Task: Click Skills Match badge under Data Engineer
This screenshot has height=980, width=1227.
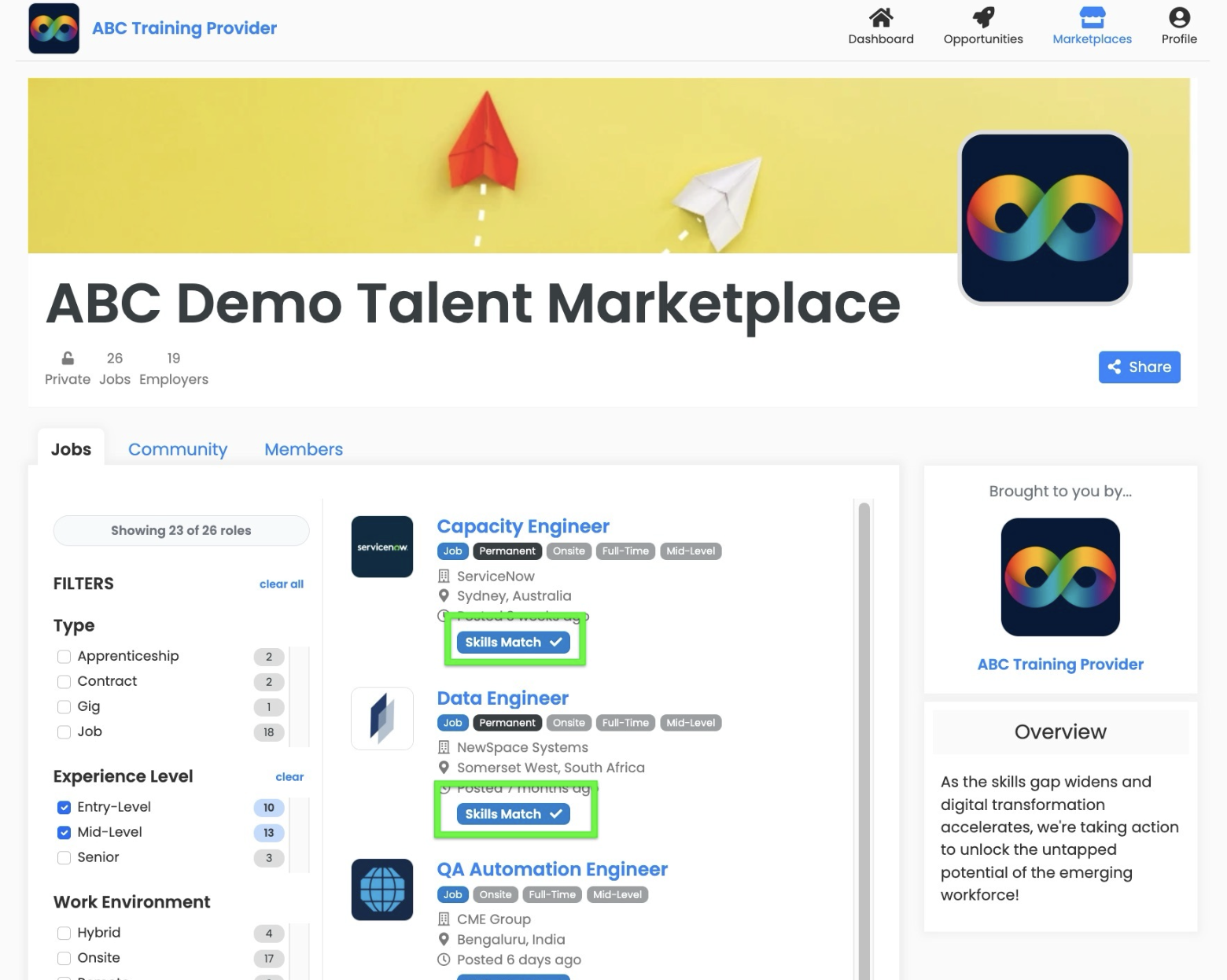Action: pos(513,814)
